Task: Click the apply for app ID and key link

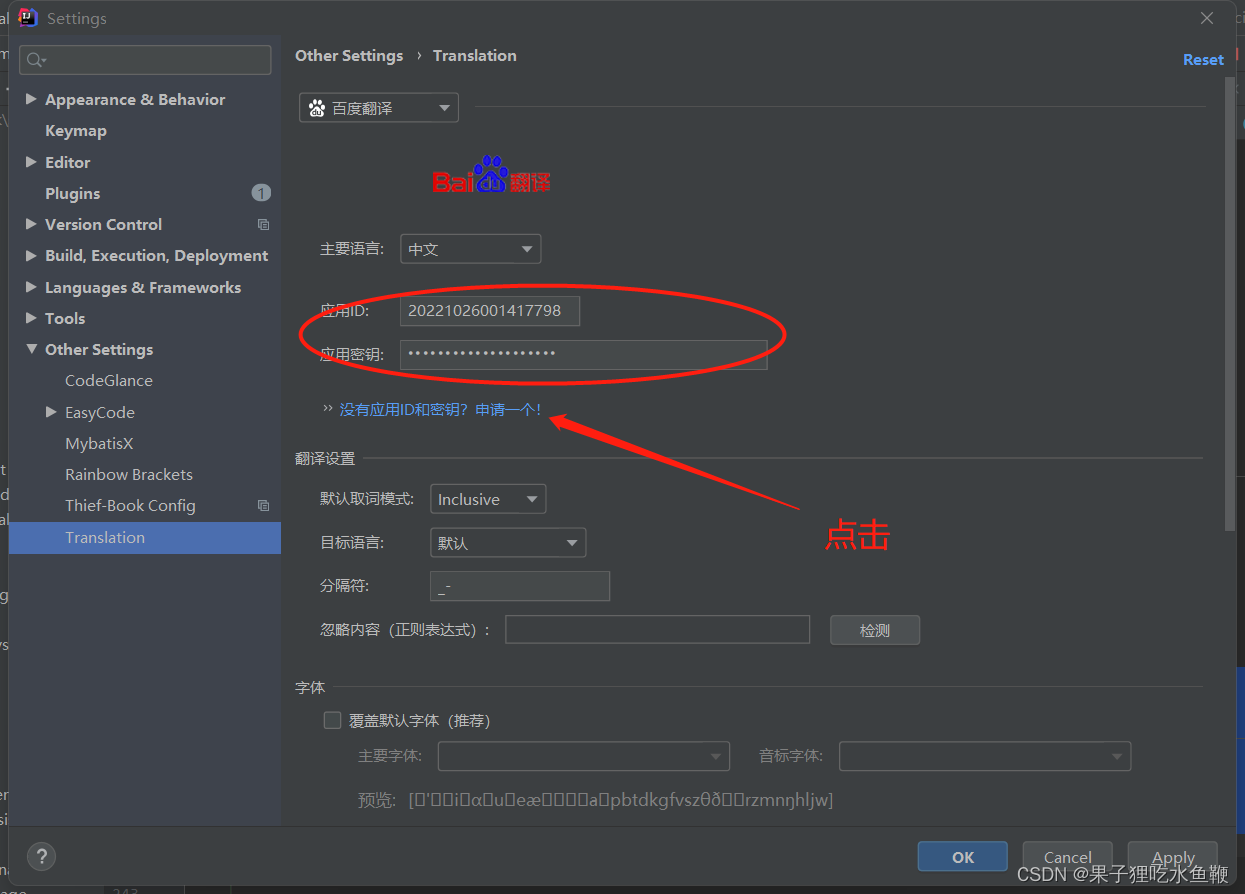Action: pyautogui.click(x=440, y=409)
